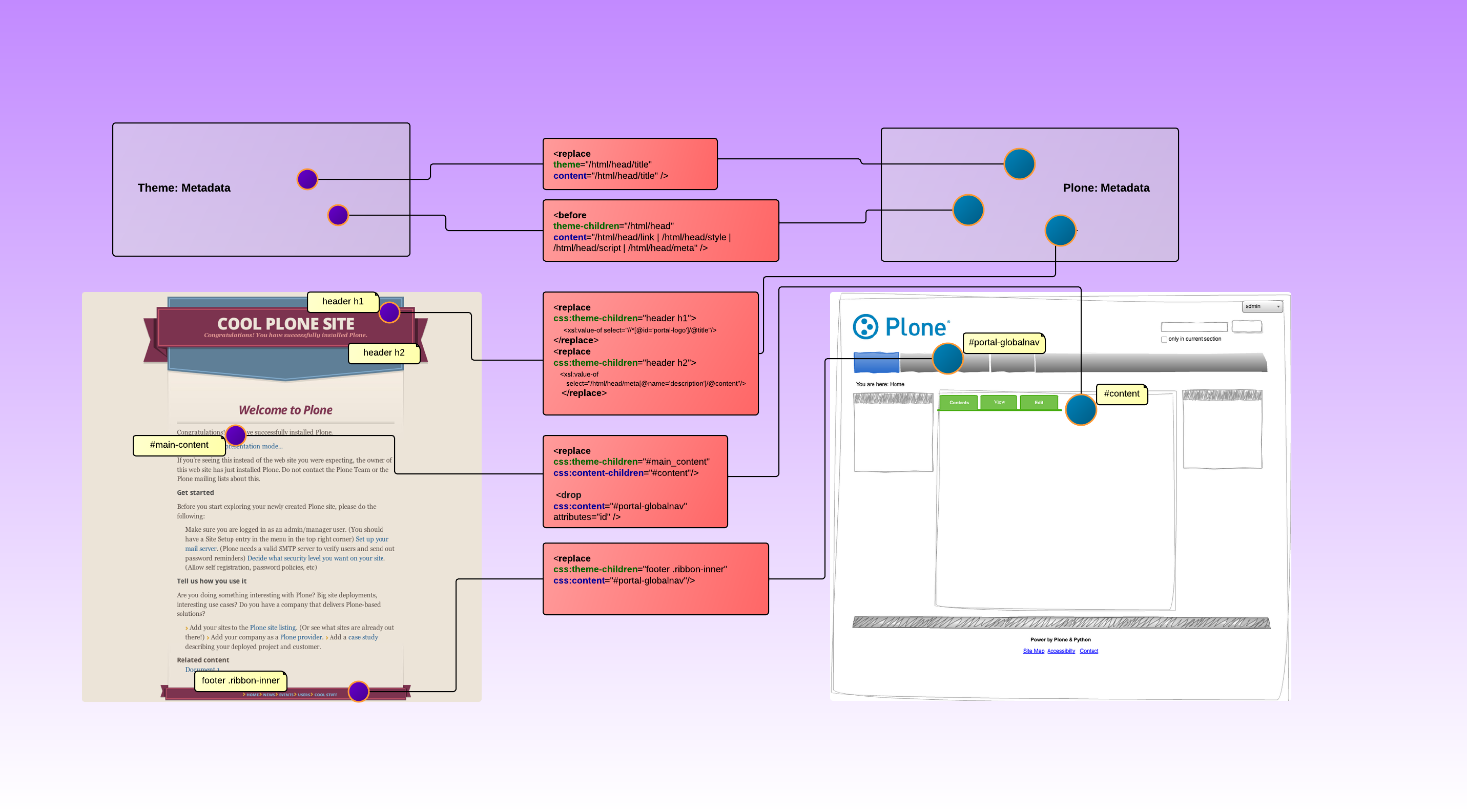Click the 'header h2' yellow label
This screenshot has width=1467, height=812.
point(384,352)
